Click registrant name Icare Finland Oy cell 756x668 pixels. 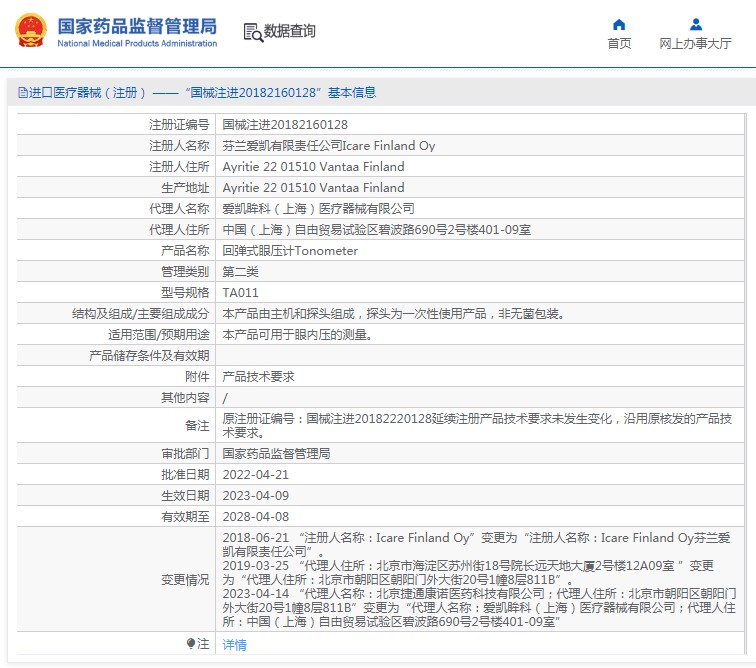click(329, 146)
